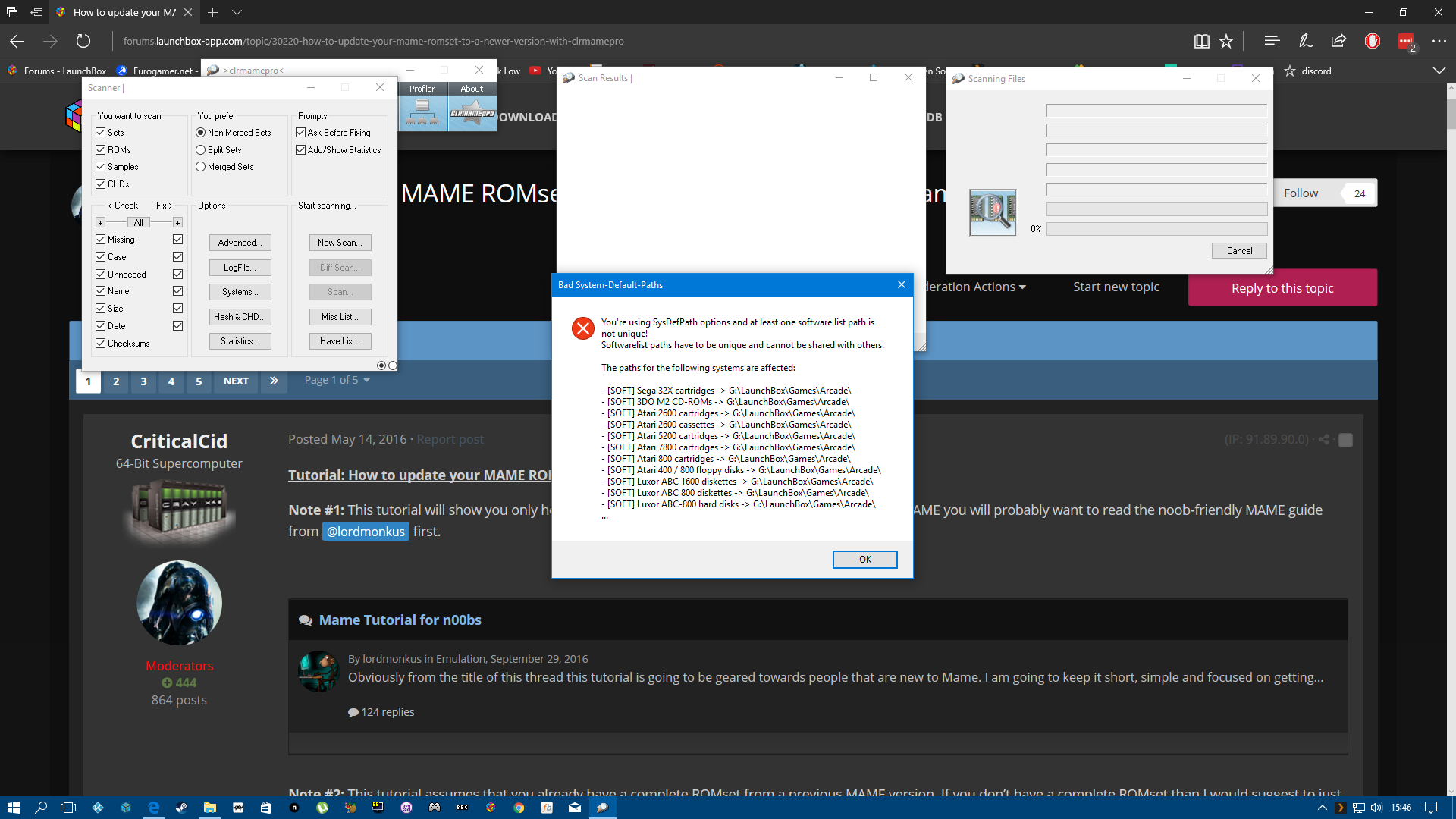
Task: Open the Profiler icon in clrmamepro window
Action: [x=422, y=112]
